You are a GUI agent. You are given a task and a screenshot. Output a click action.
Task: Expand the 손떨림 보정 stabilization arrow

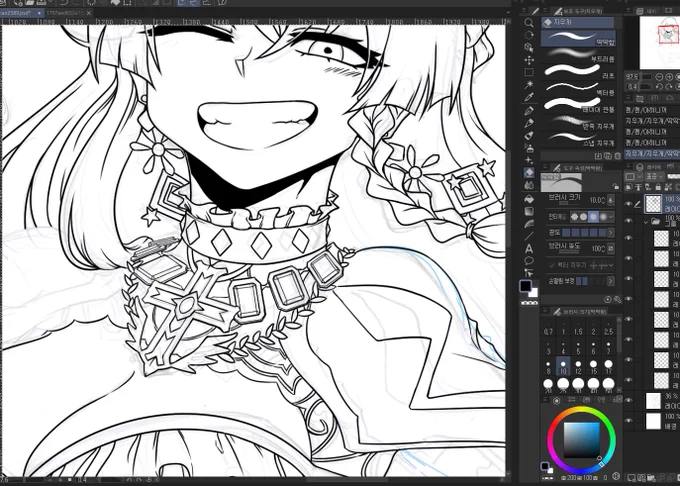[x=611, y=281]
